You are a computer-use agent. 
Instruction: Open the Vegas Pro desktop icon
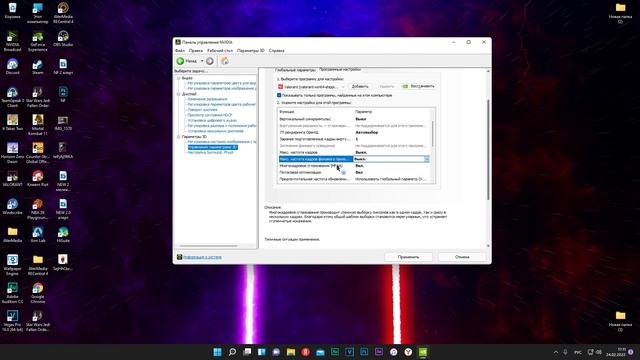click(x=12, y=321)
